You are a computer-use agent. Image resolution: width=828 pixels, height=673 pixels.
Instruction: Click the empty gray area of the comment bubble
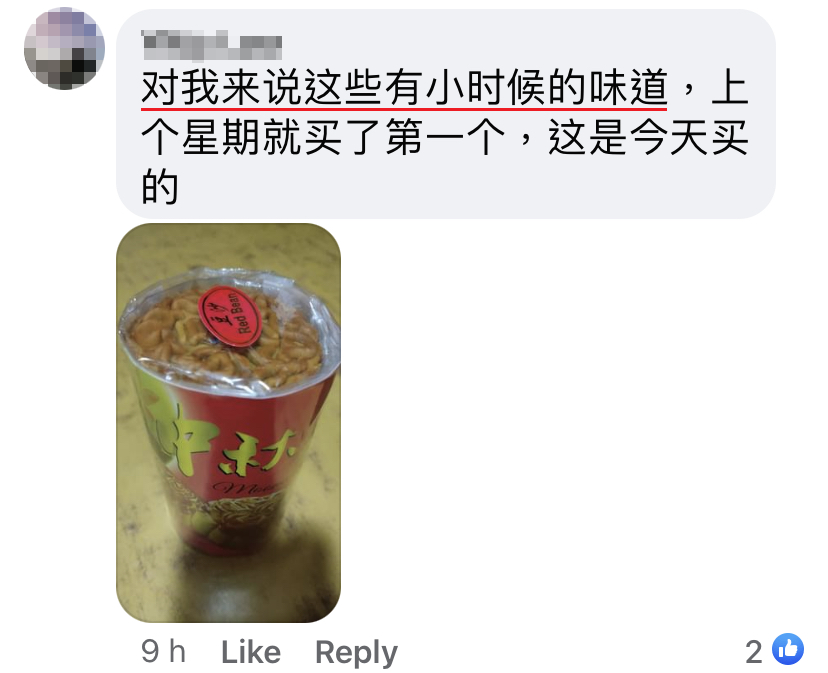click(x=475, y=188)
